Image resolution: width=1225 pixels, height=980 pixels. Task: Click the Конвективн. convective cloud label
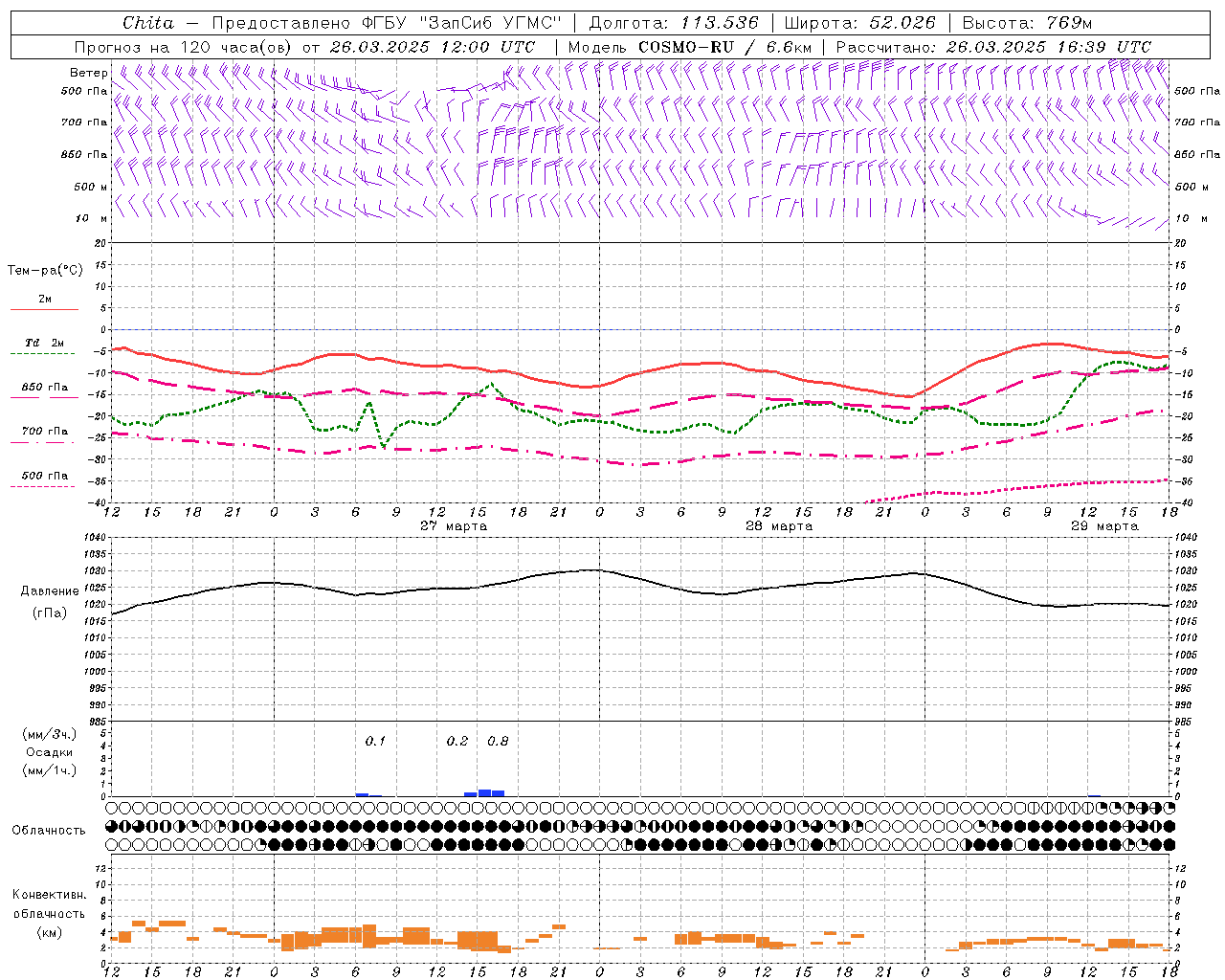(x=49, y=895)
